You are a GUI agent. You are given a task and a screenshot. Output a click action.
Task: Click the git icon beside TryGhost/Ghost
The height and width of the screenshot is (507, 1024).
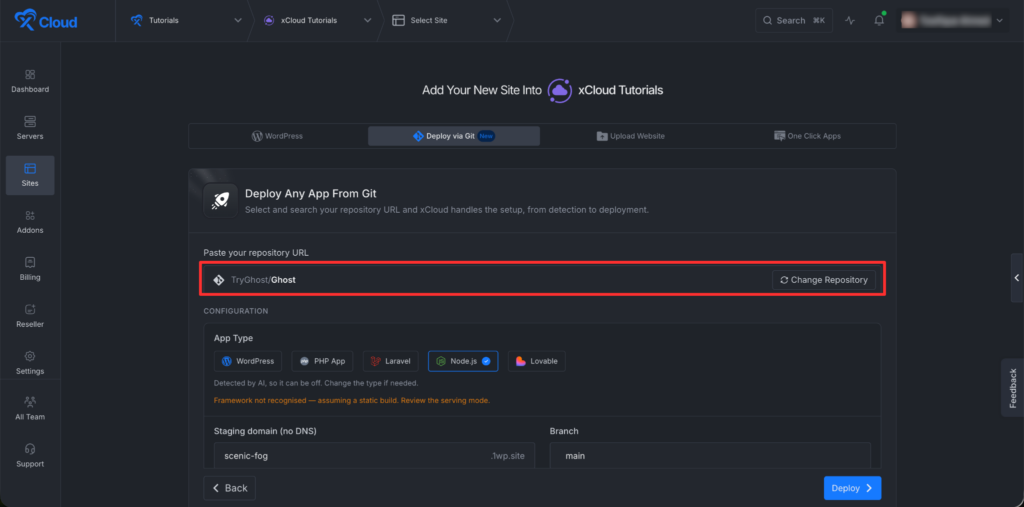219,280
